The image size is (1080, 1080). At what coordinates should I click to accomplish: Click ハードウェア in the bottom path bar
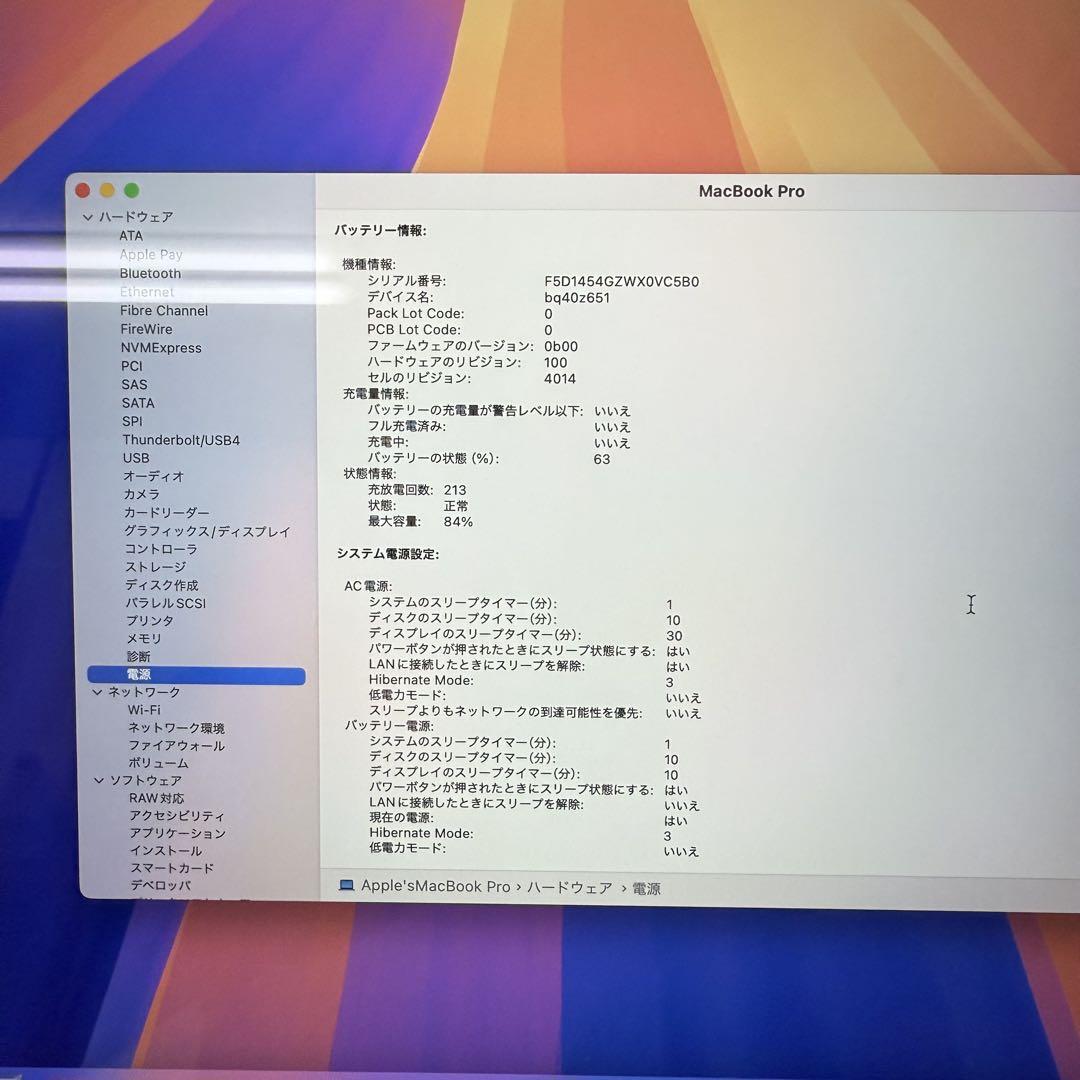coord(570,888)
